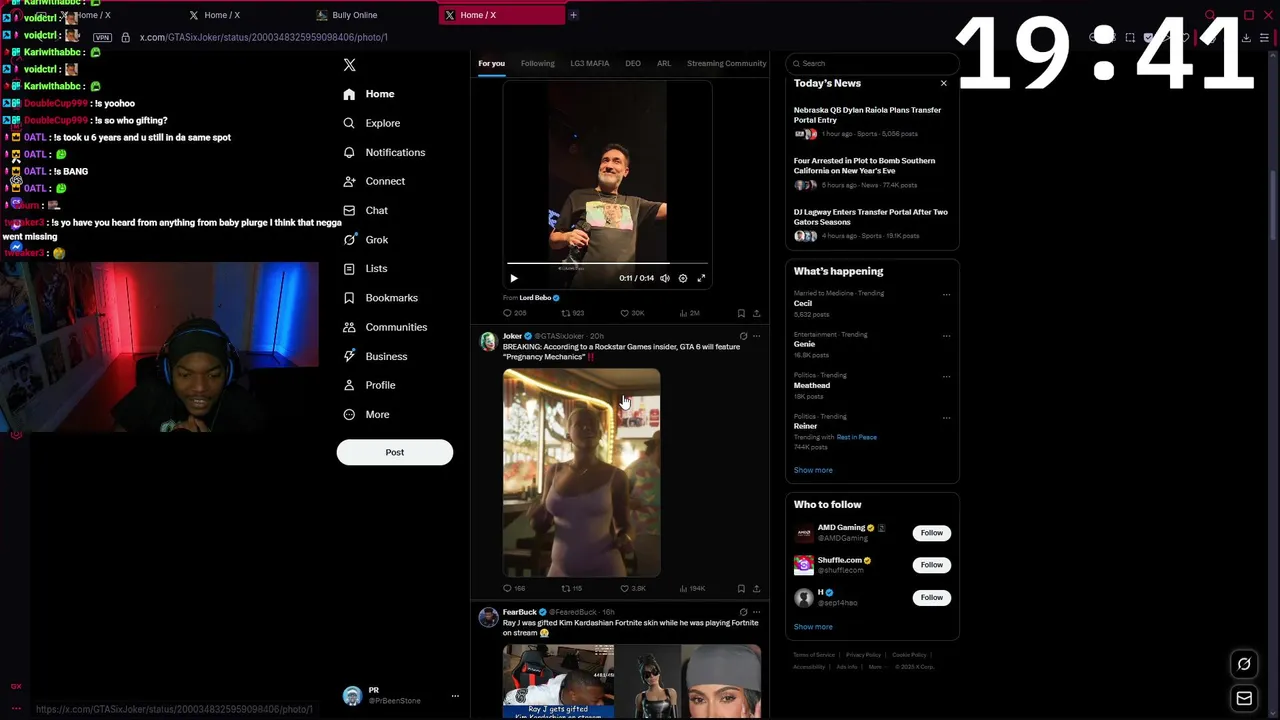View analytics for the 2M views post
Viewport: 1280px width, 720px height.
pyautogui.click(x=689, y=313)
